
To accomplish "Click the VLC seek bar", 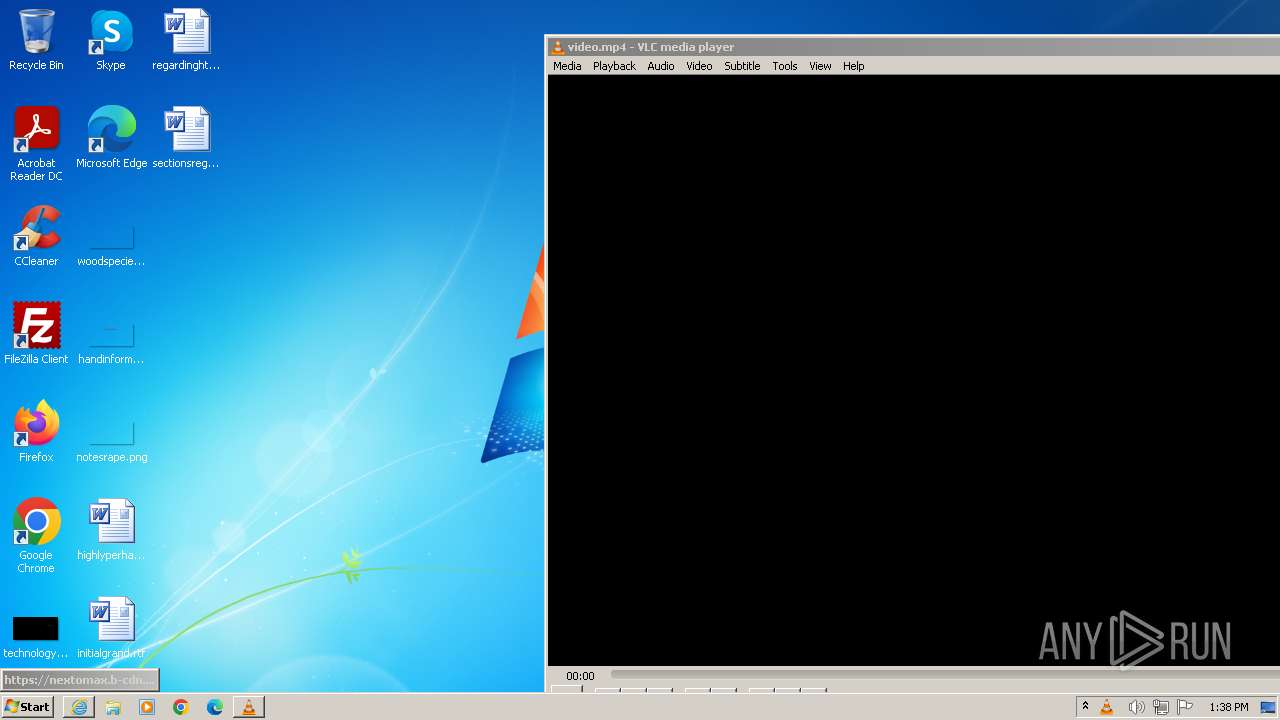I will (945, 675).
